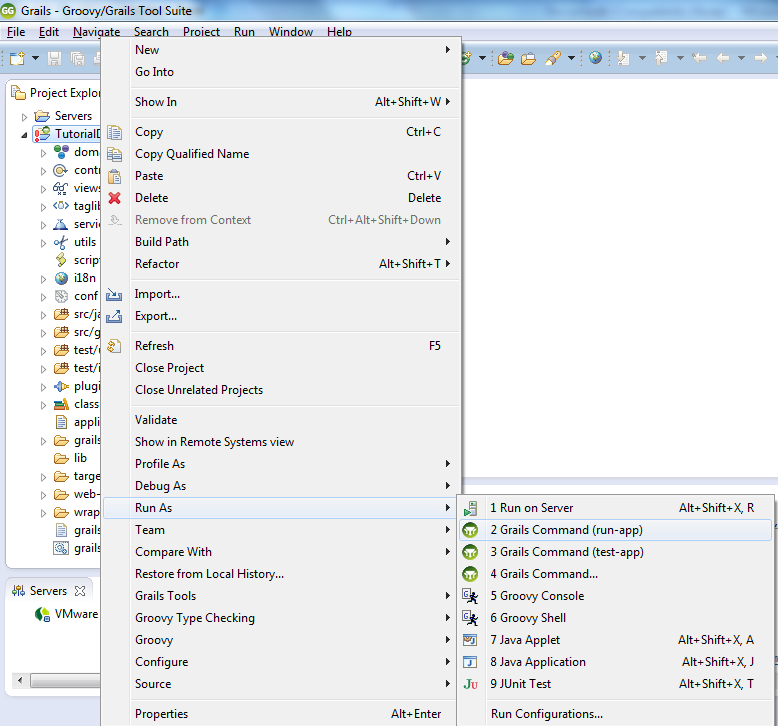Click the JUnit Test icon

470,684
